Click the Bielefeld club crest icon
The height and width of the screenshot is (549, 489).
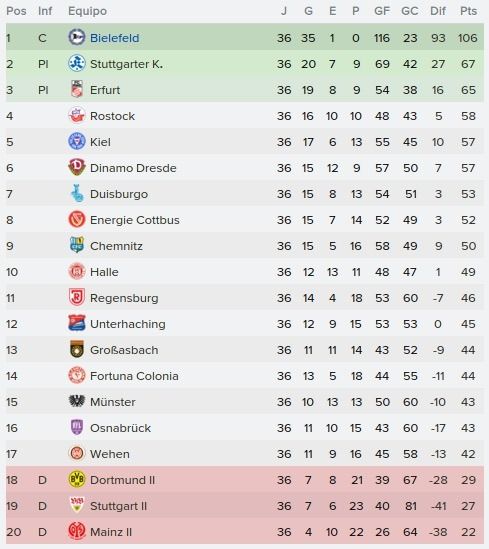pos(77,37)
